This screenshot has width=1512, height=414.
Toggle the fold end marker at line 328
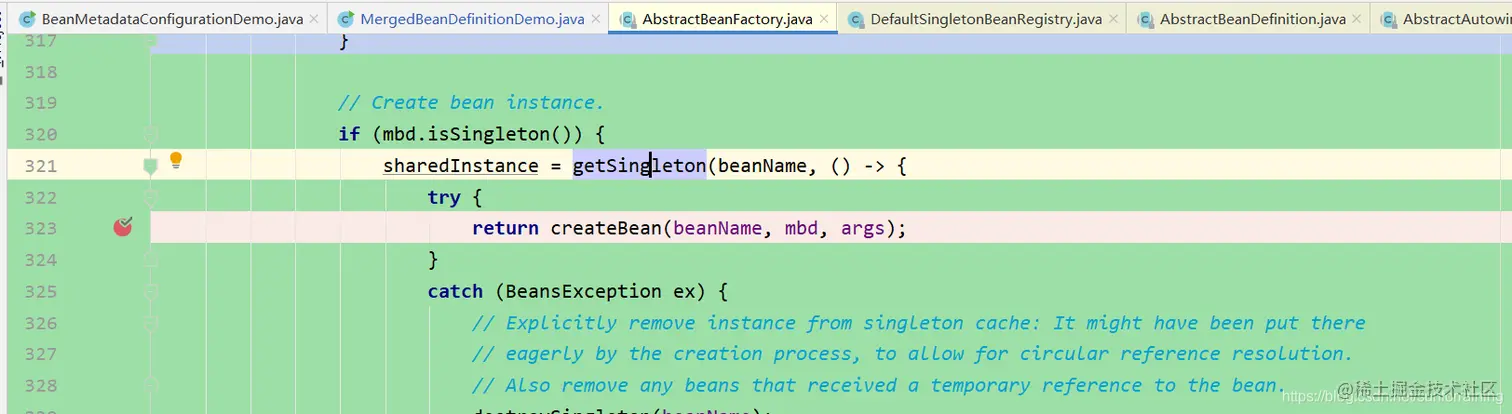[x=151, y=385]
